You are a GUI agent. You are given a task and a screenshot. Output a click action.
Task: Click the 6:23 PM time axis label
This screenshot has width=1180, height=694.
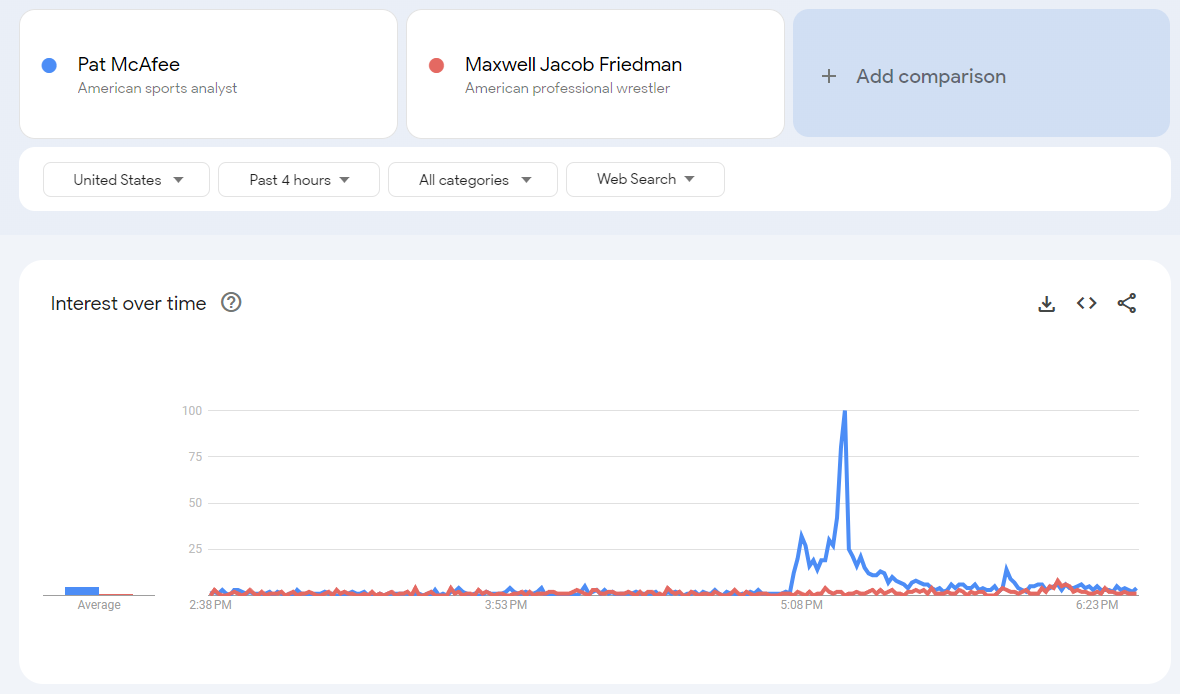coord(1096,605)
